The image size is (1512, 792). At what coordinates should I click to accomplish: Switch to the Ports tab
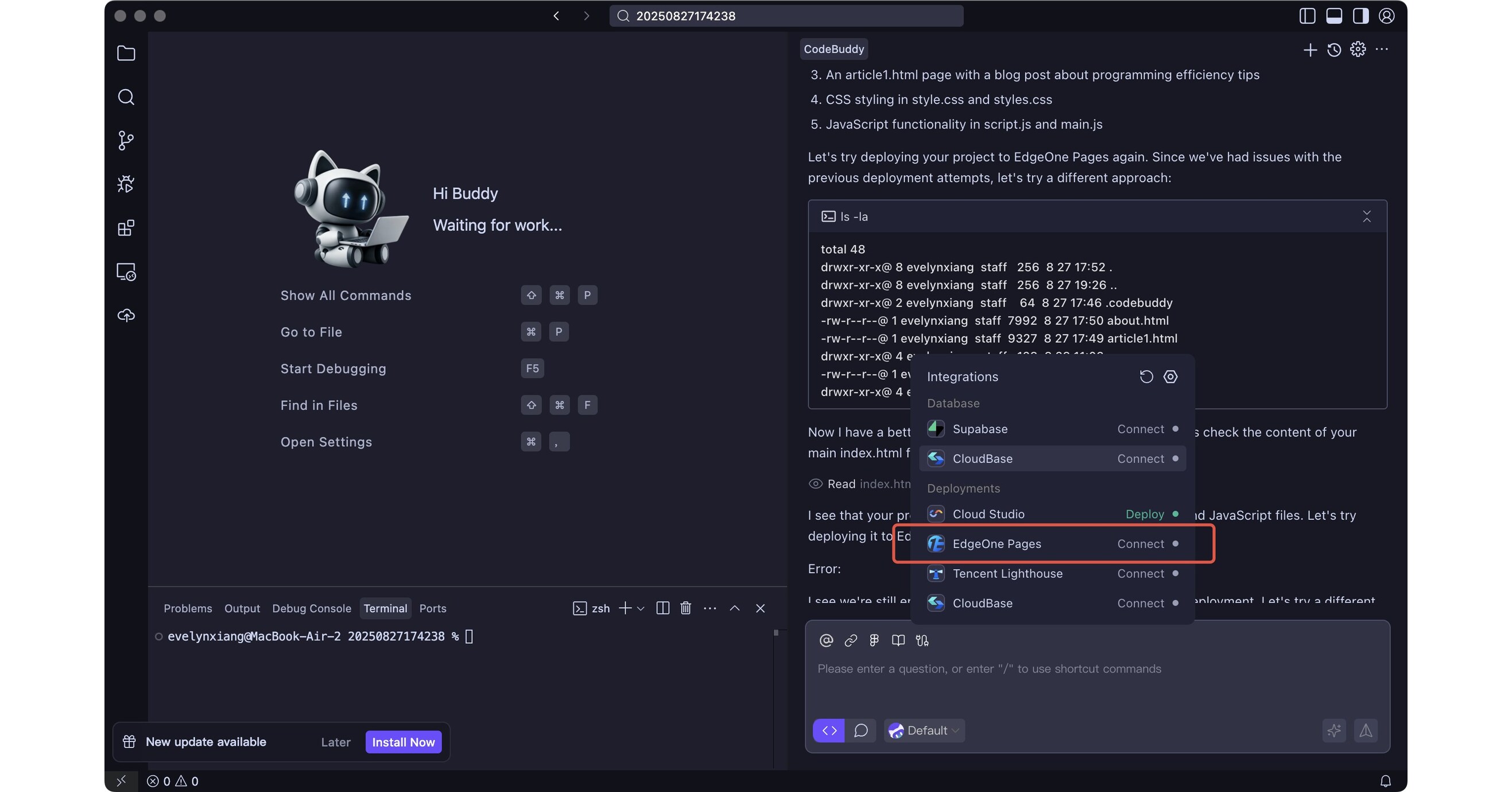click(433, 609)
